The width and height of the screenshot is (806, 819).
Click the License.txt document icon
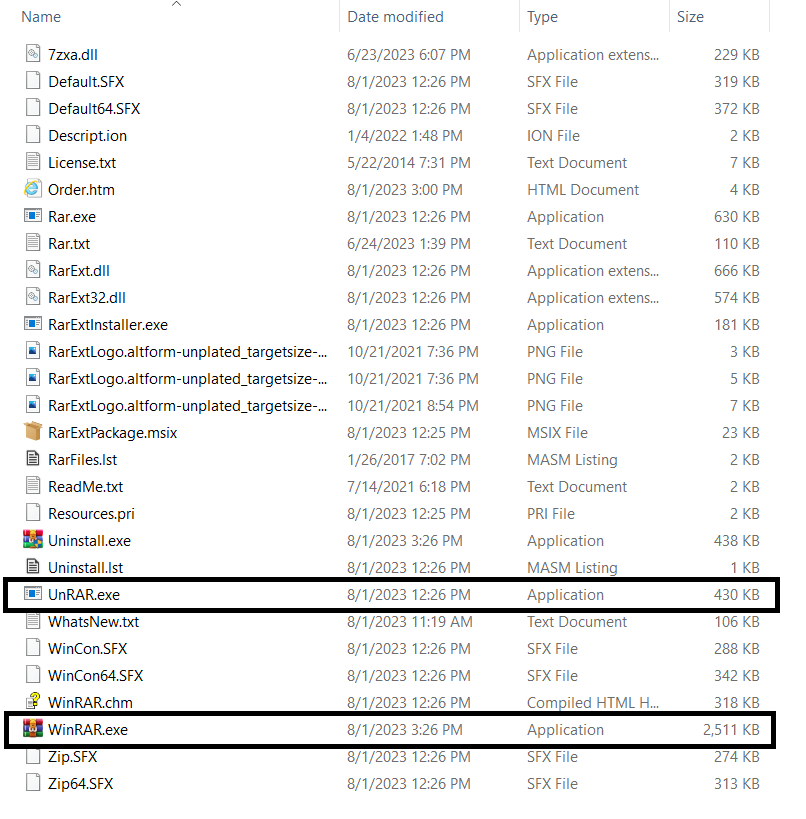(x=33, y=162)
